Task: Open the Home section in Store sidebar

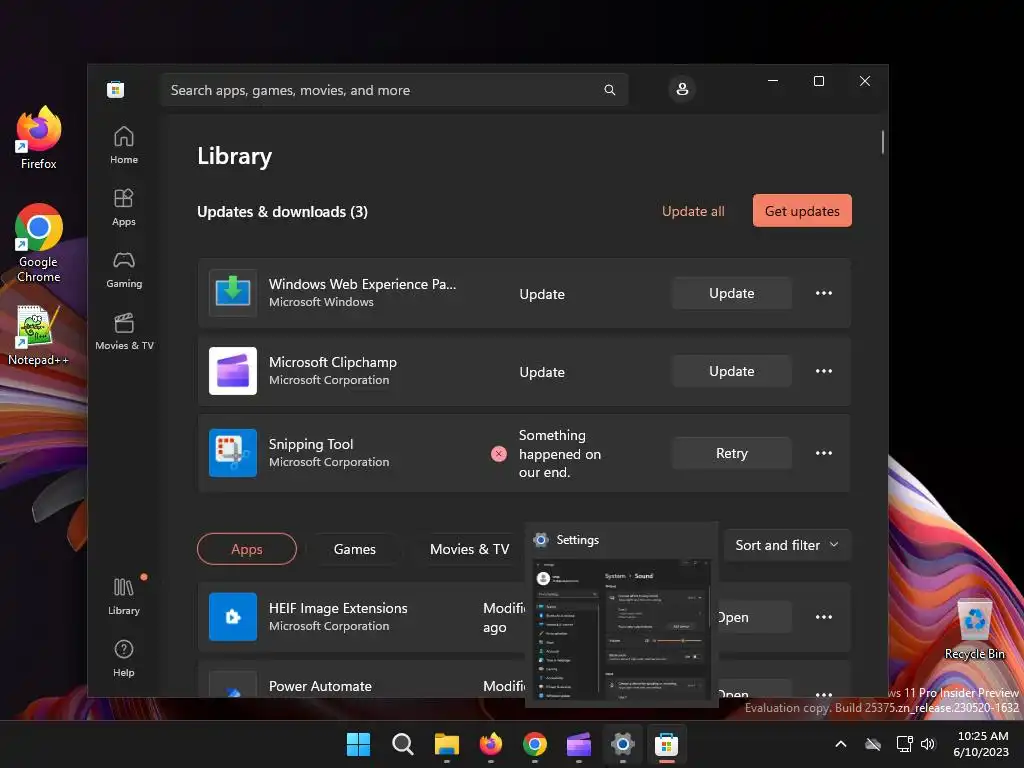Action: pyautogui.click(x=123, y=145)
